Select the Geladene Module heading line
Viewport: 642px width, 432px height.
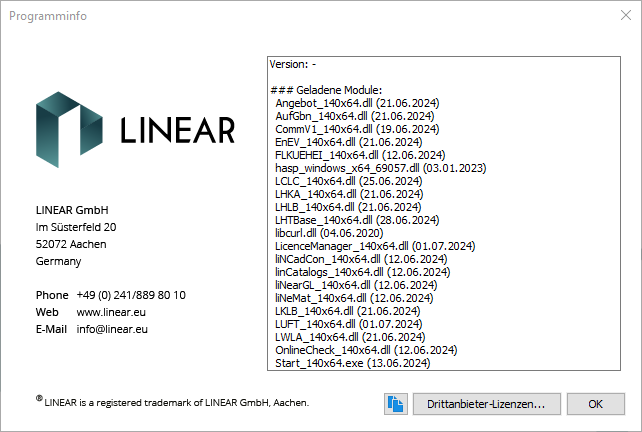[326, 90]
